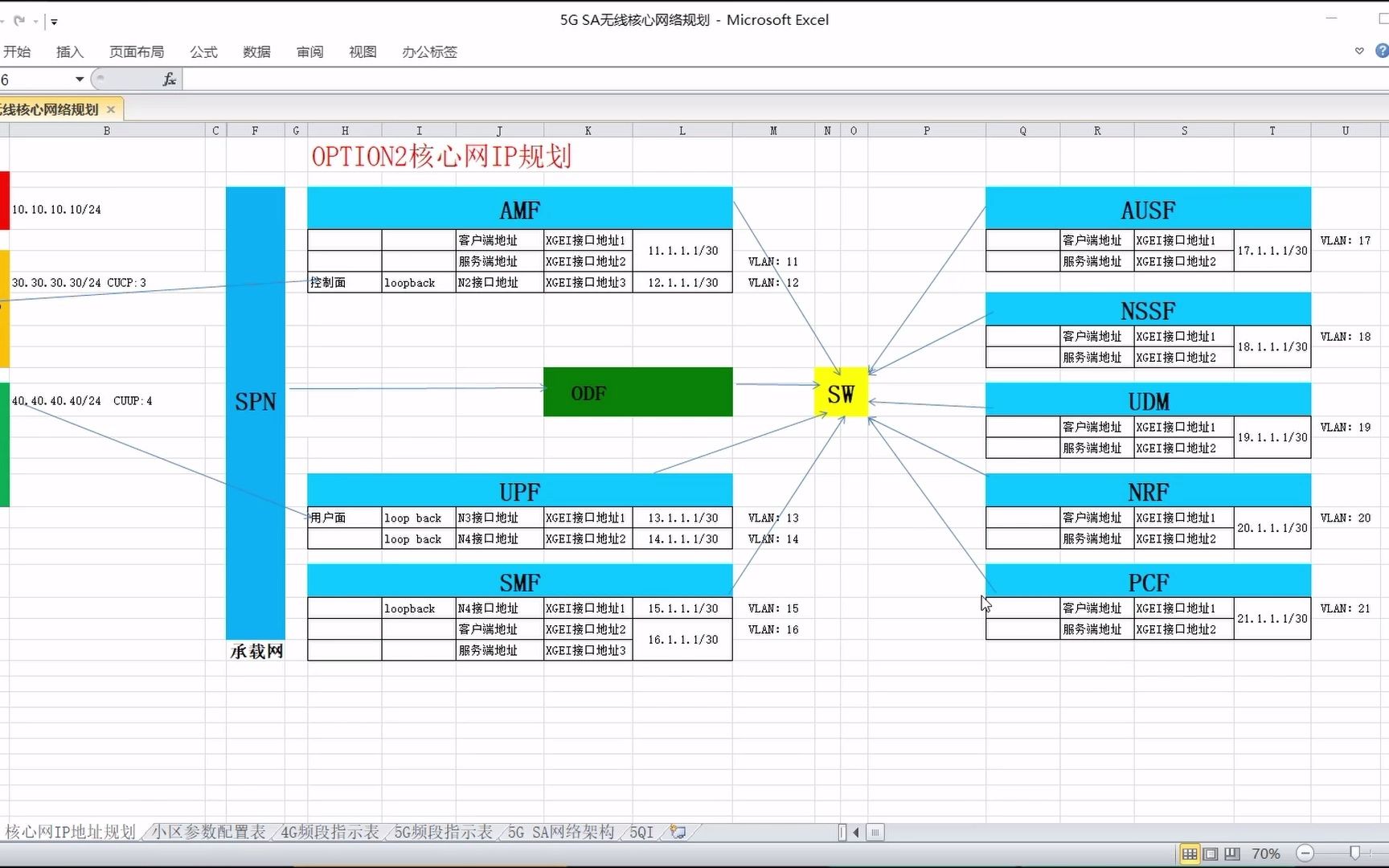Select the green ODF box
Screen dimensions: 1389x868
(638, 392)
